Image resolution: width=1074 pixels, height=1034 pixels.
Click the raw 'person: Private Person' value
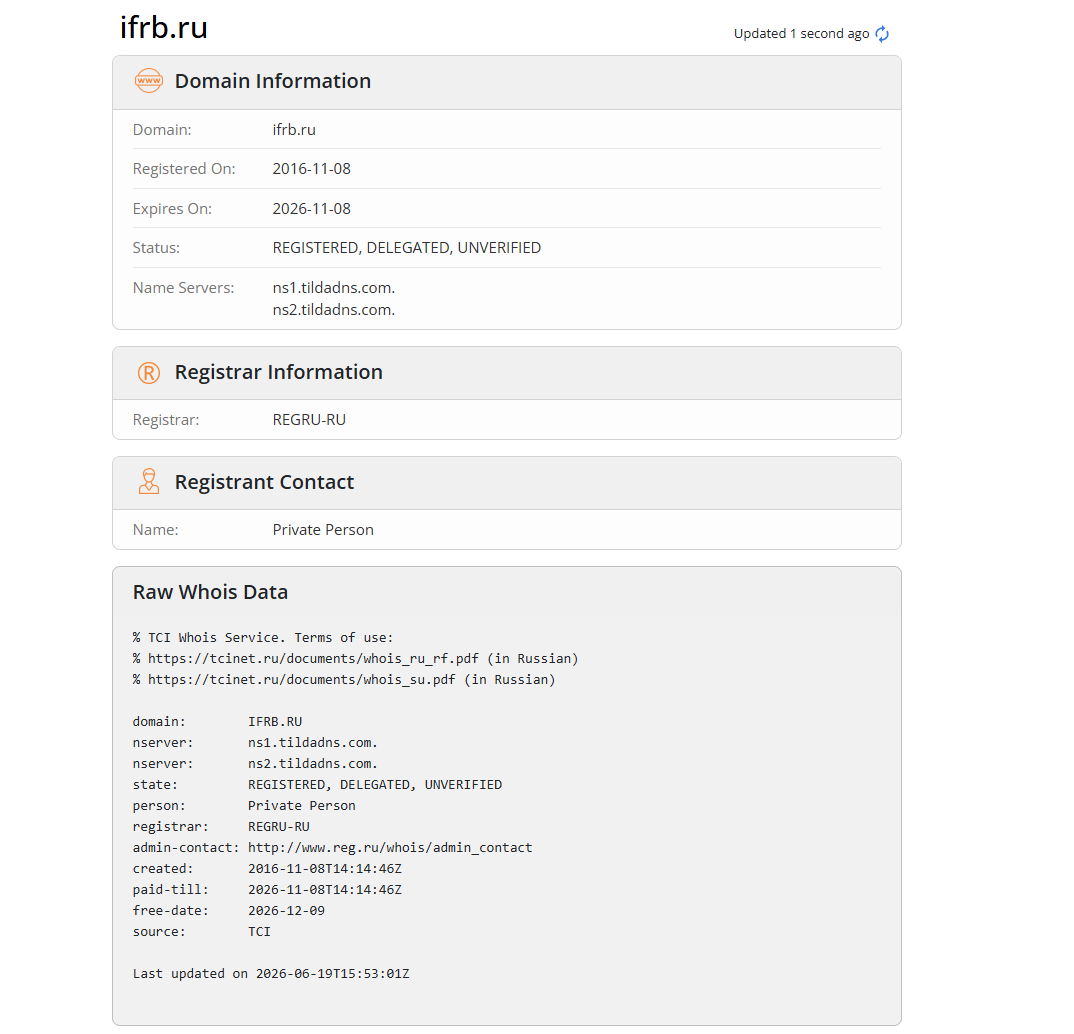301,806
